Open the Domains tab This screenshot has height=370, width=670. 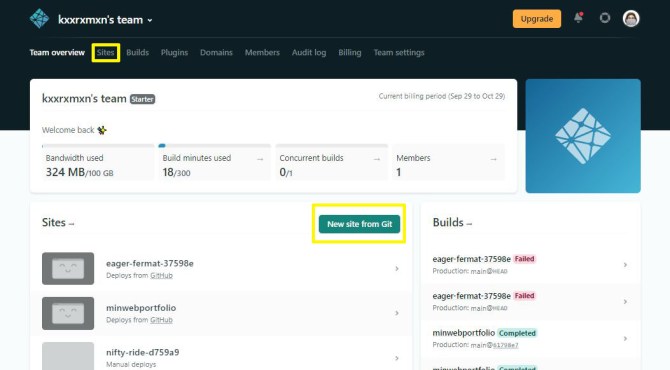click(216, 53)
